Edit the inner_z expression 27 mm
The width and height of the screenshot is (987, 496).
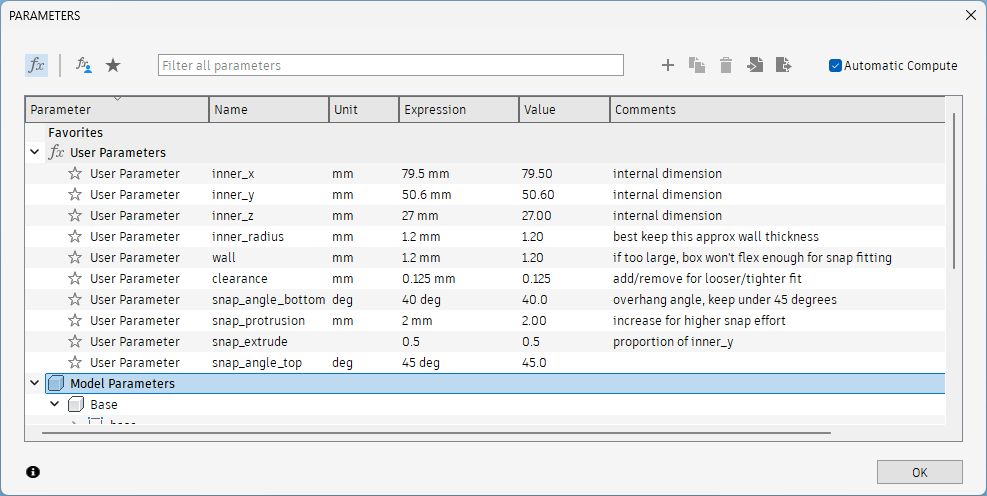pos(420,215)
